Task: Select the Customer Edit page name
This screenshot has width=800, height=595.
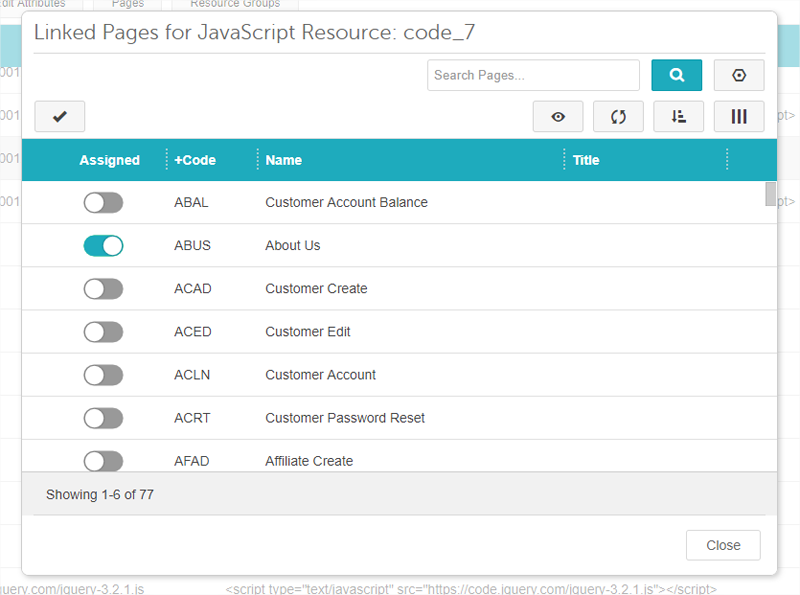Action: pos(308,332)
